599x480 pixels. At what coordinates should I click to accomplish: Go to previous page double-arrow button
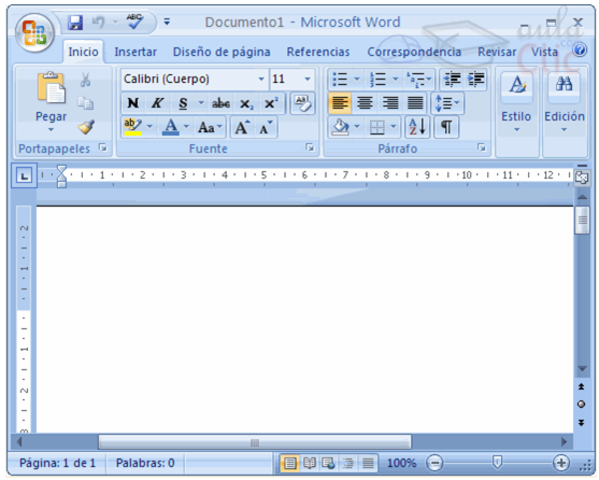click(x=581, y=387)
